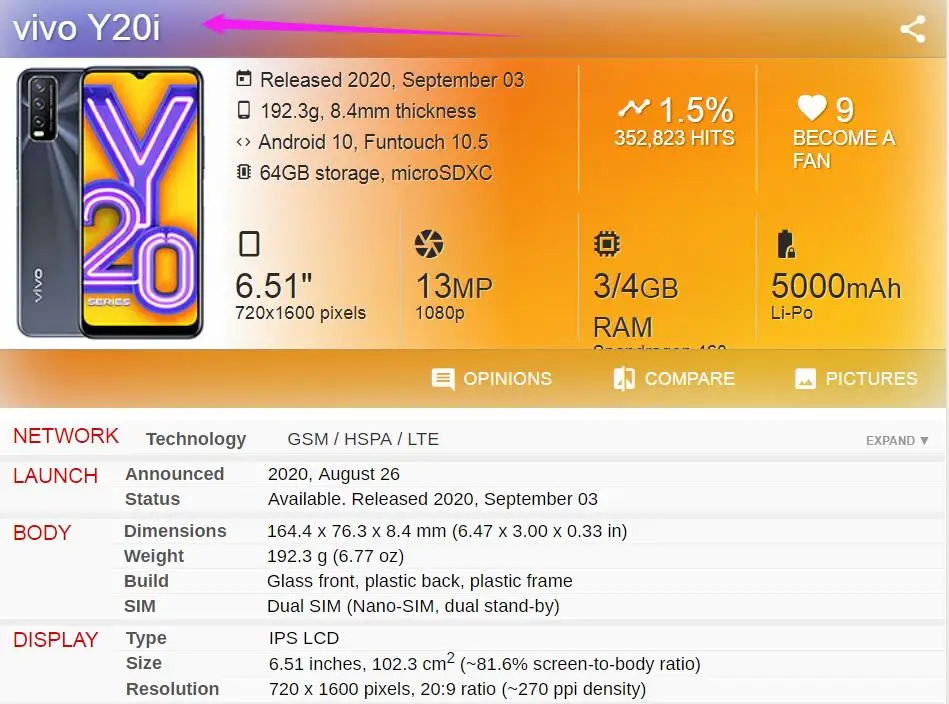Screen dimensions: 949x704
Task: Click the storage chip icon beside 64GB
Action: tap(243, 172)
